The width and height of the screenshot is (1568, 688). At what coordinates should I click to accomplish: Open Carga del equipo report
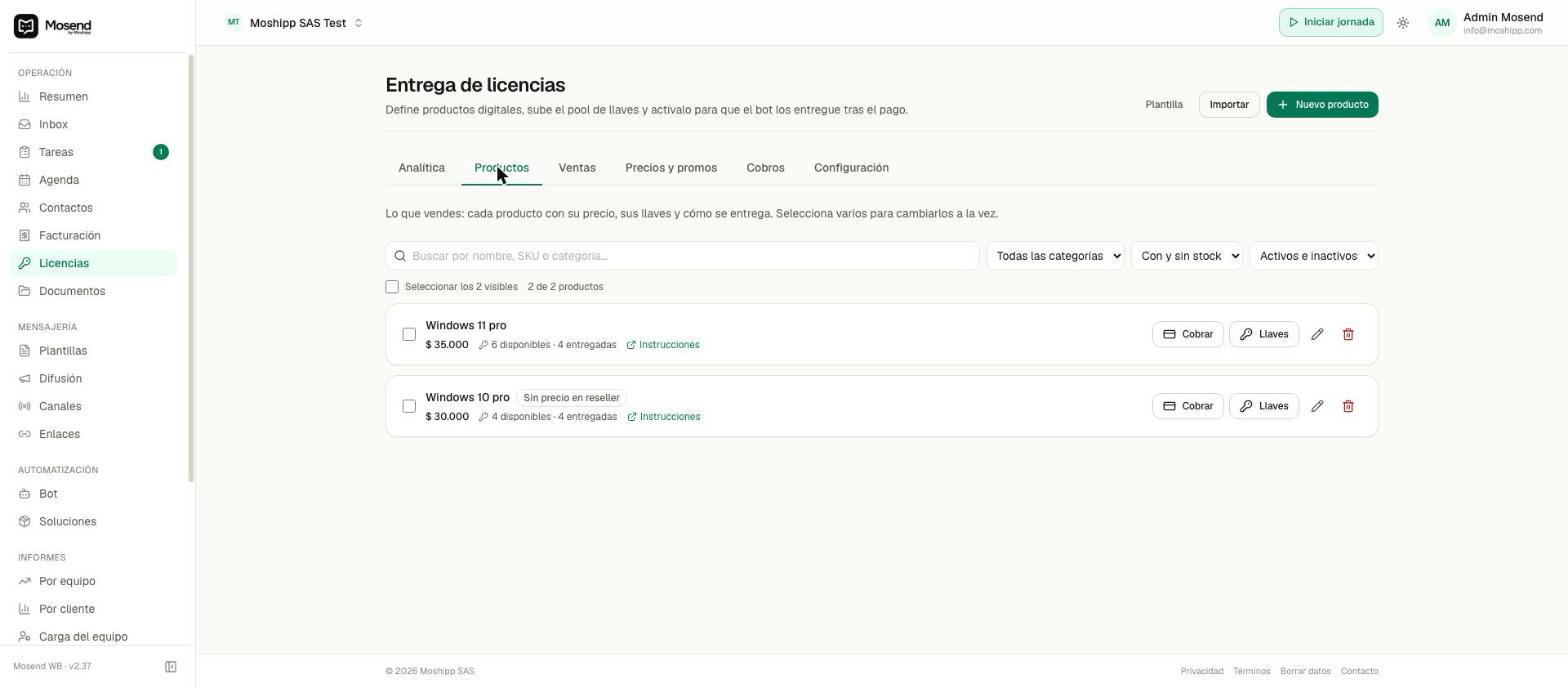pyautogui.click(x=94, y=637)
